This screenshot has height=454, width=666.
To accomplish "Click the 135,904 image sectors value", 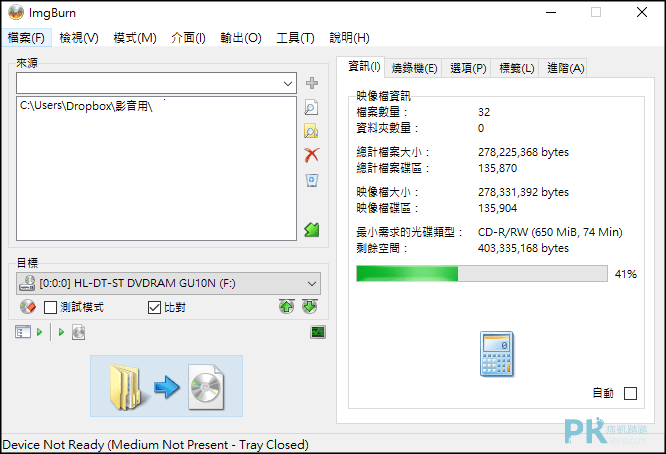I will (x=497, y=208).
